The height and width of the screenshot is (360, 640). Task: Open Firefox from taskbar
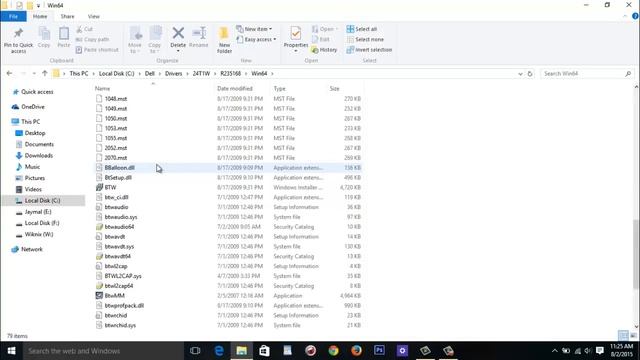[x=356, y=351]
